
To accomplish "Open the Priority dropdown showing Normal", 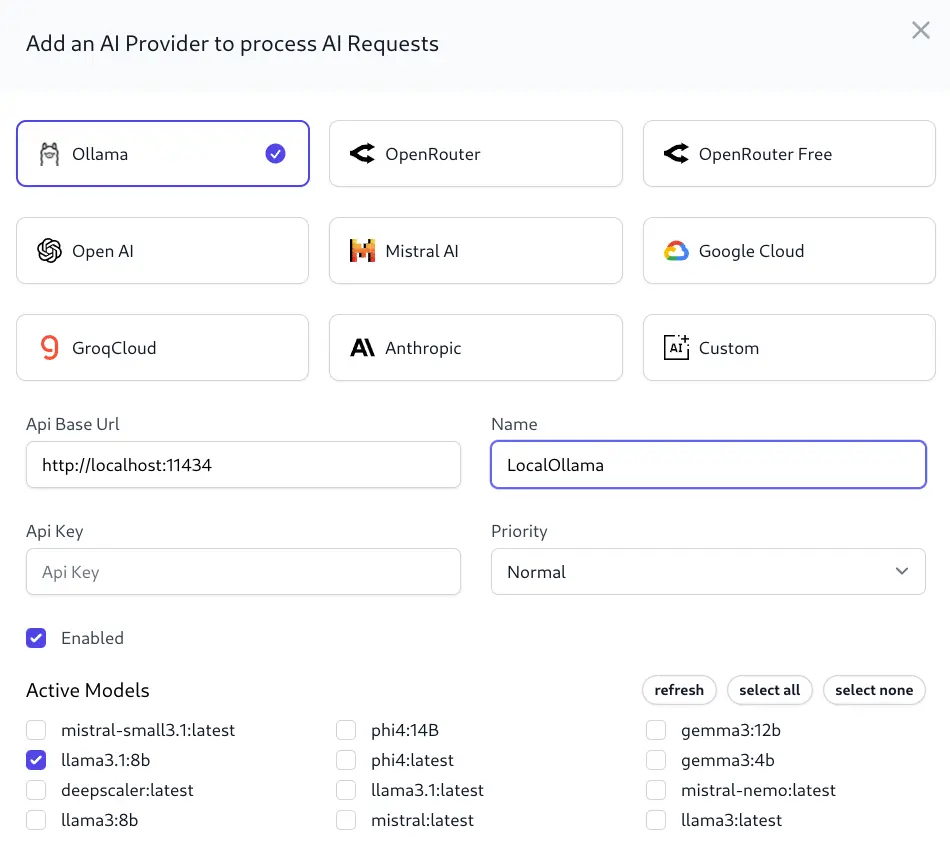I will pos(708,572).
